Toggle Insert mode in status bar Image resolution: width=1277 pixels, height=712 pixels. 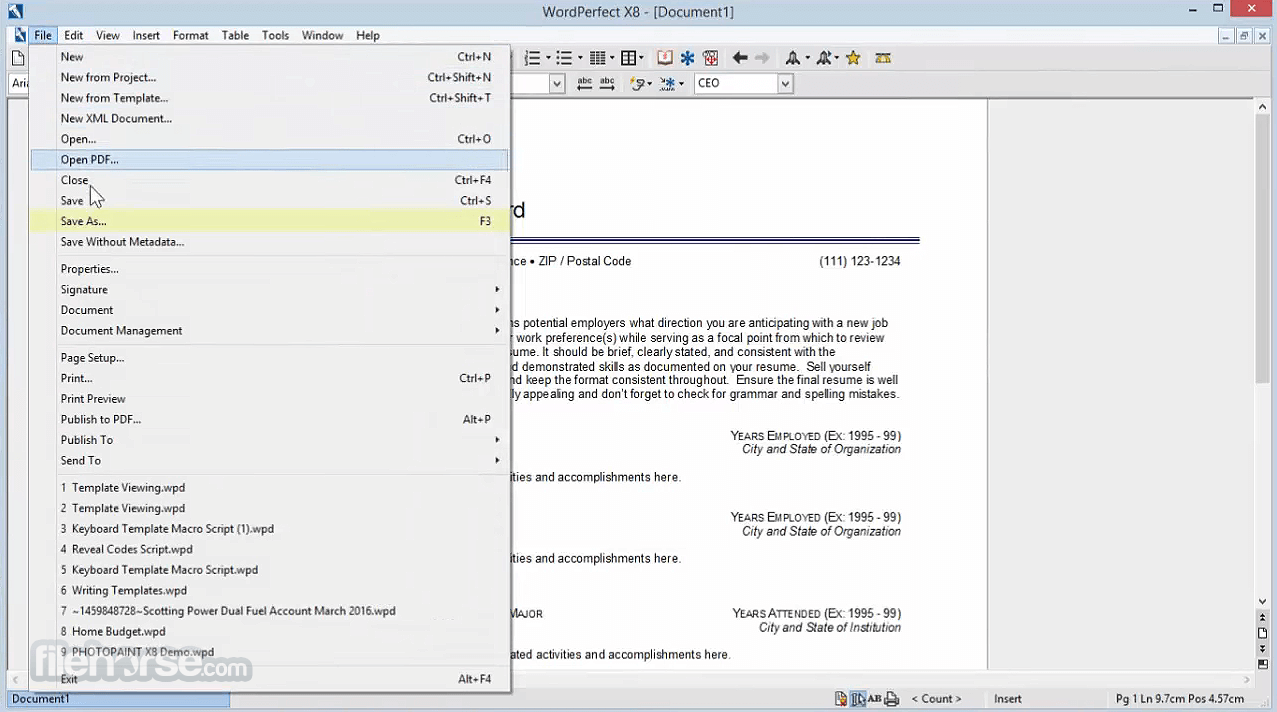[x=1008, y=699]
